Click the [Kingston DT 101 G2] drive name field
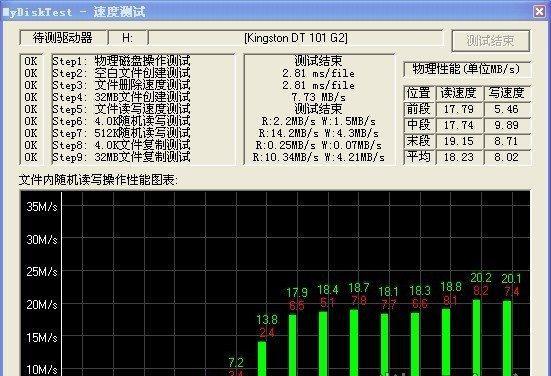This screenshot has height=376, width=551. [296, 38]
